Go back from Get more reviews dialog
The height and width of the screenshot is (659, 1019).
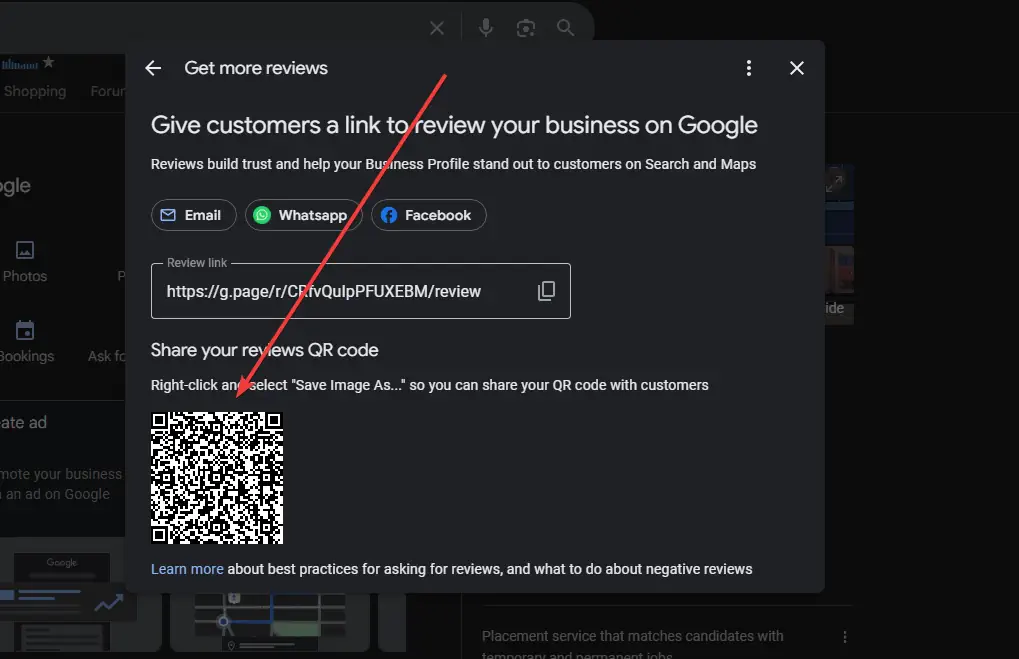pos(153,68)
